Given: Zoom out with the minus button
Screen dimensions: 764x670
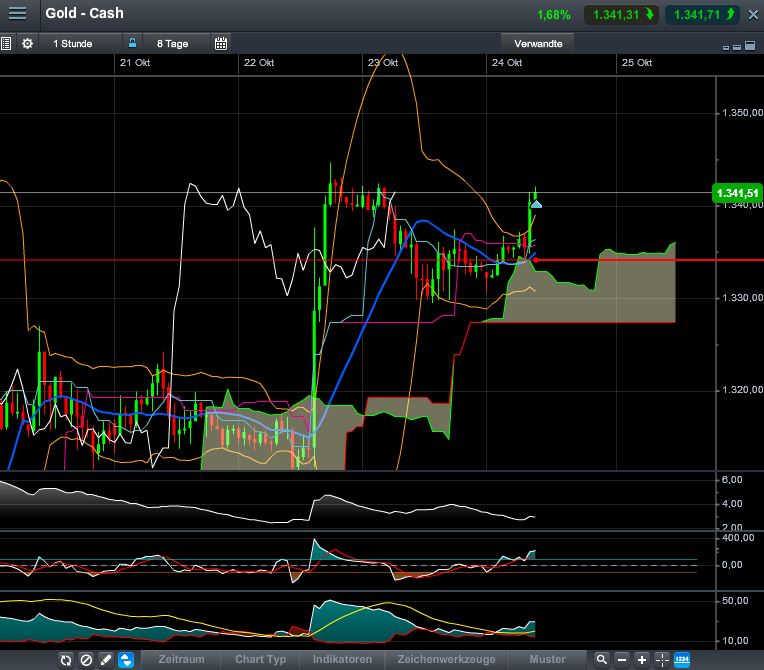Looking at the screenshot, I should coord(622,660).
